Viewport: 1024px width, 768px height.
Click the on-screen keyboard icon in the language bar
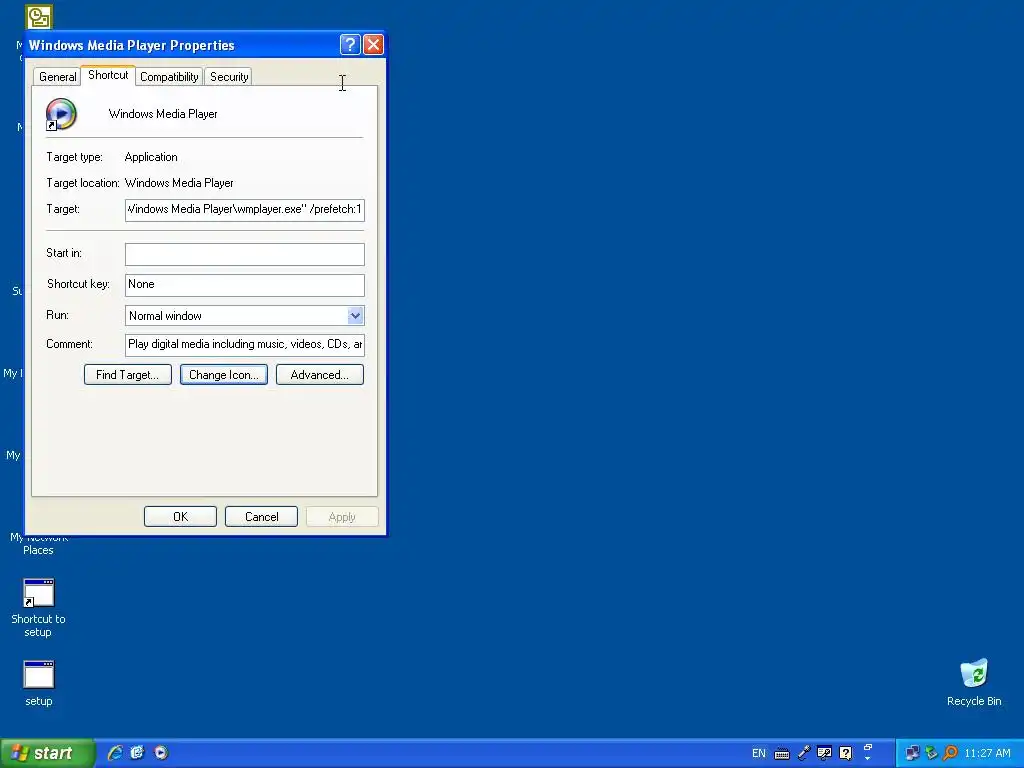(782, 754)
